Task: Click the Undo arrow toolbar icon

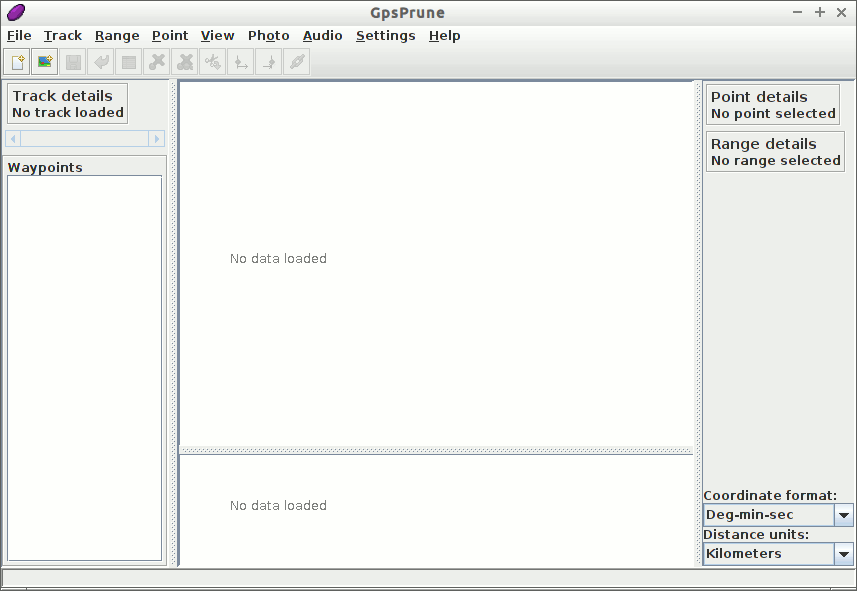Action: coord(101,62)
